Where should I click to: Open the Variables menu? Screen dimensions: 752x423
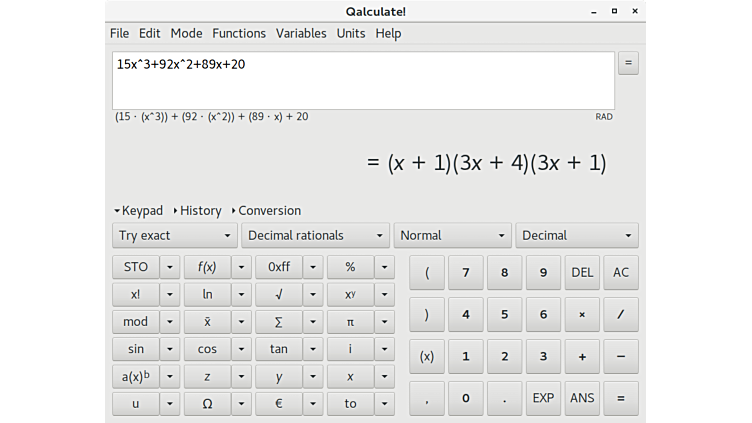pyautogui.click(x=301, y=33)
